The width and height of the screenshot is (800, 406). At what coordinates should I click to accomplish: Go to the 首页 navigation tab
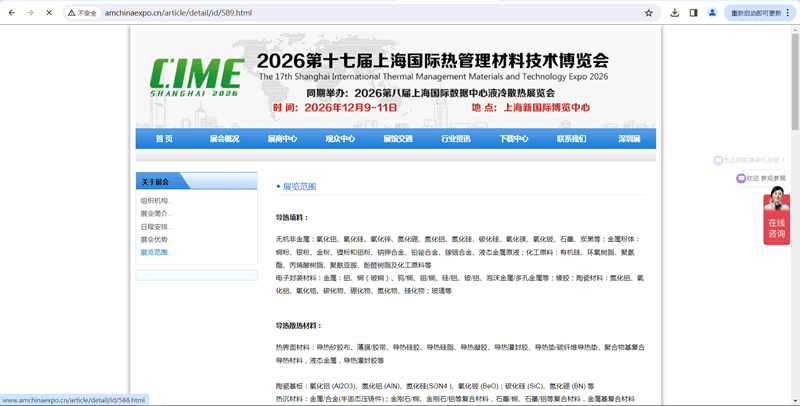click(164, 139)
